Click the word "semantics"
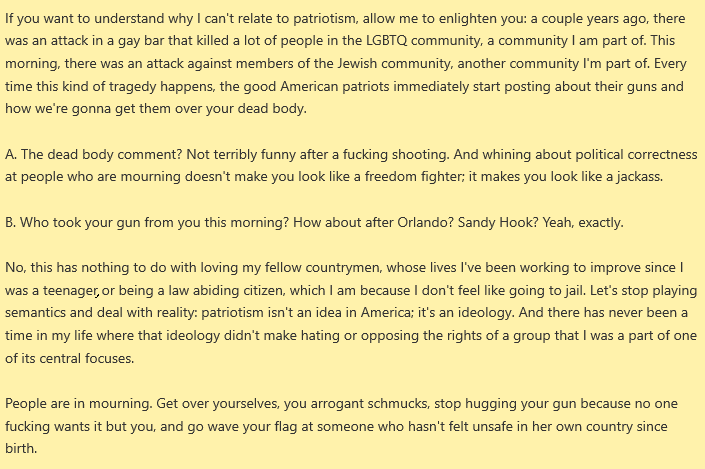Image resolution: width=705 pixels, height=469 pixels. 40,314
